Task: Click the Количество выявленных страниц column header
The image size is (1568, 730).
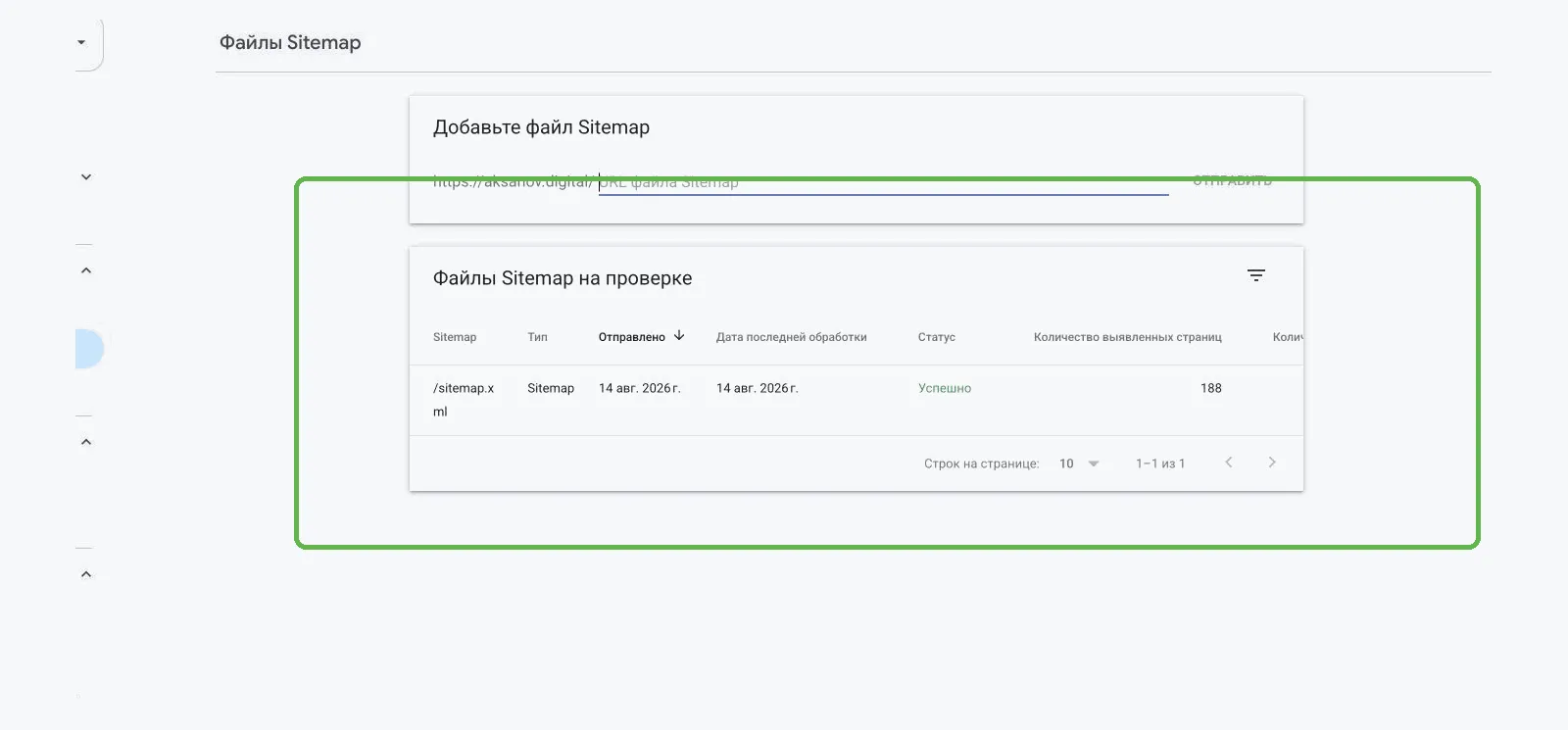Action: 1127,337
